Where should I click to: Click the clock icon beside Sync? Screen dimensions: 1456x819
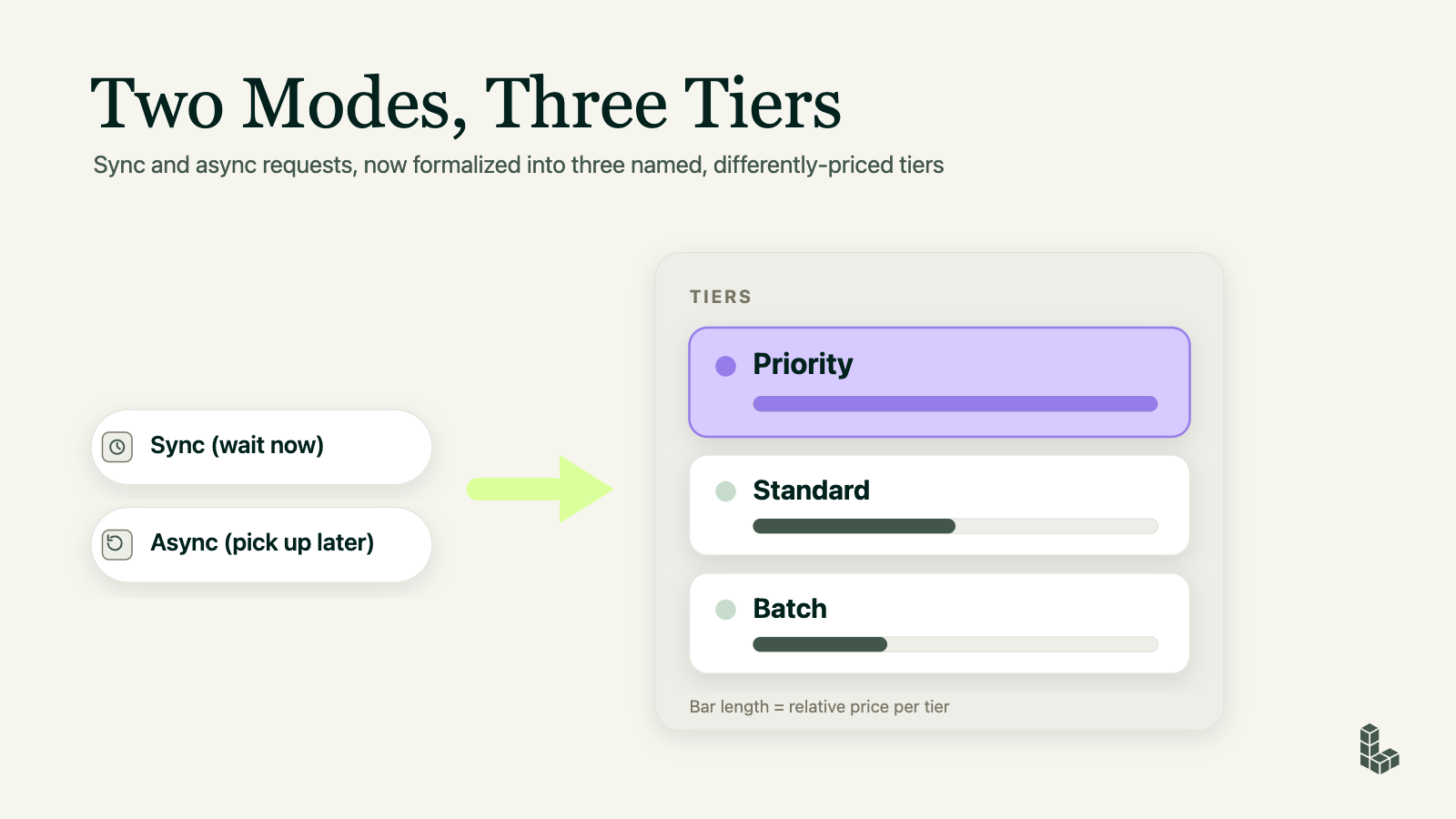(x=117, y=447)
